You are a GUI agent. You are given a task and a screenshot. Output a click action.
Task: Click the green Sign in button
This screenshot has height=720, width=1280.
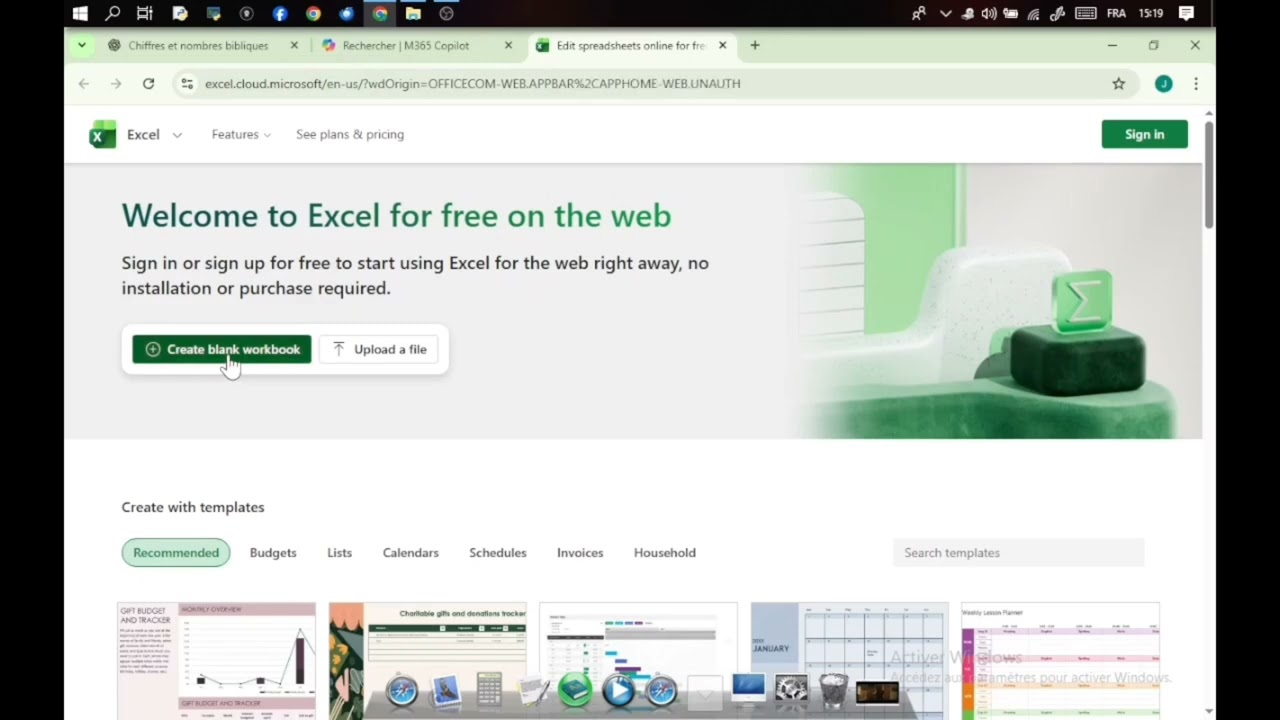click(1144, 134)
